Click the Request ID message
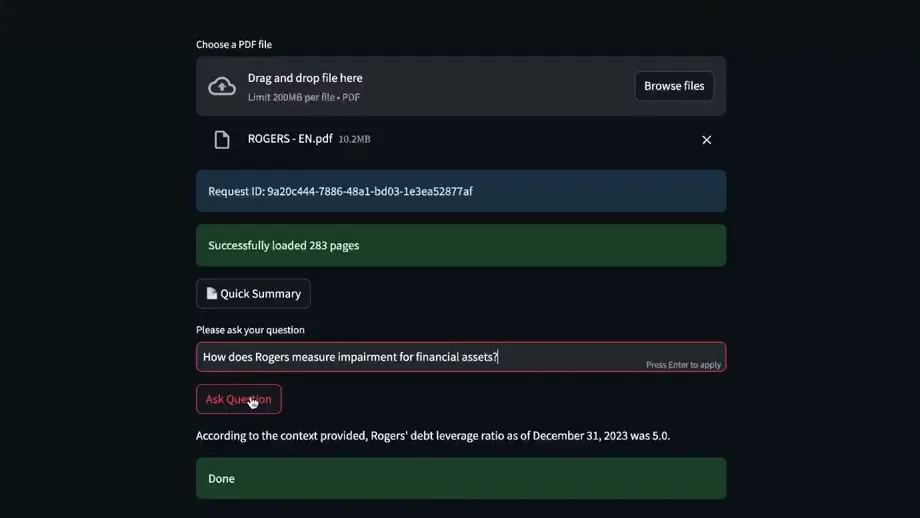The height and width of the screenshot is (518, 920). [x=461, y=191]
